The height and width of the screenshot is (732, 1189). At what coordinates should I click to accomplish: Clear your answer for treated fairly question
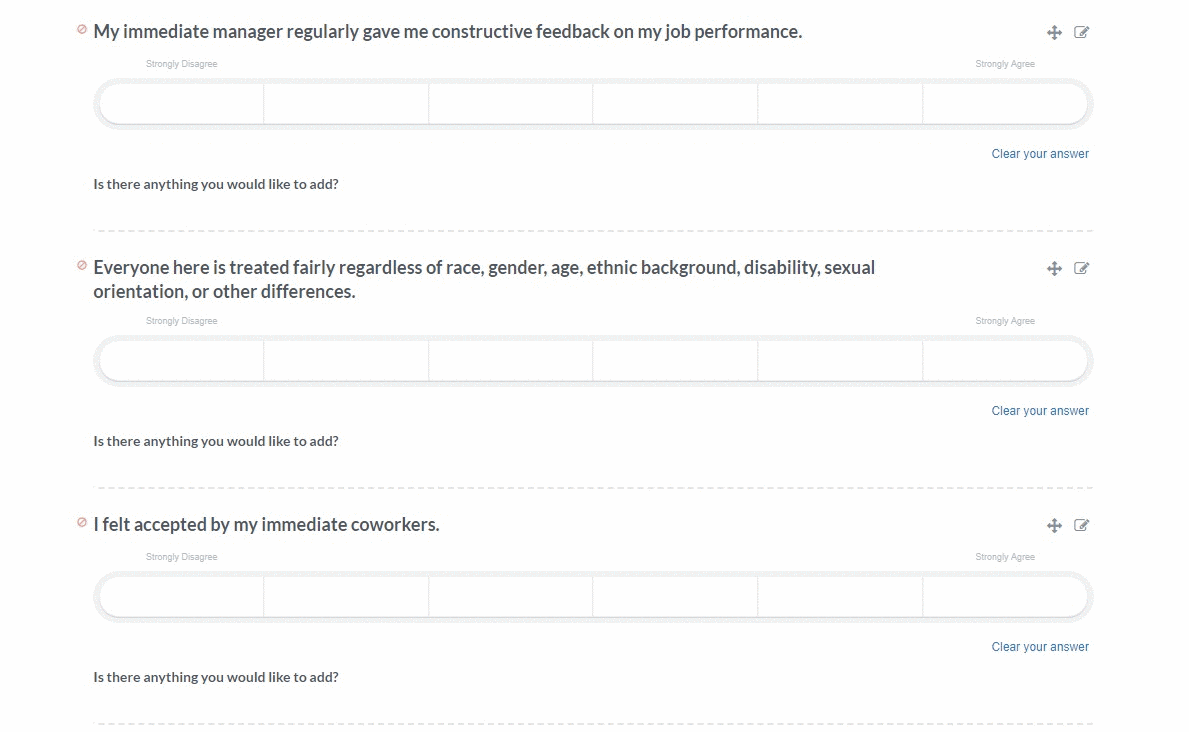(1040, 411)
